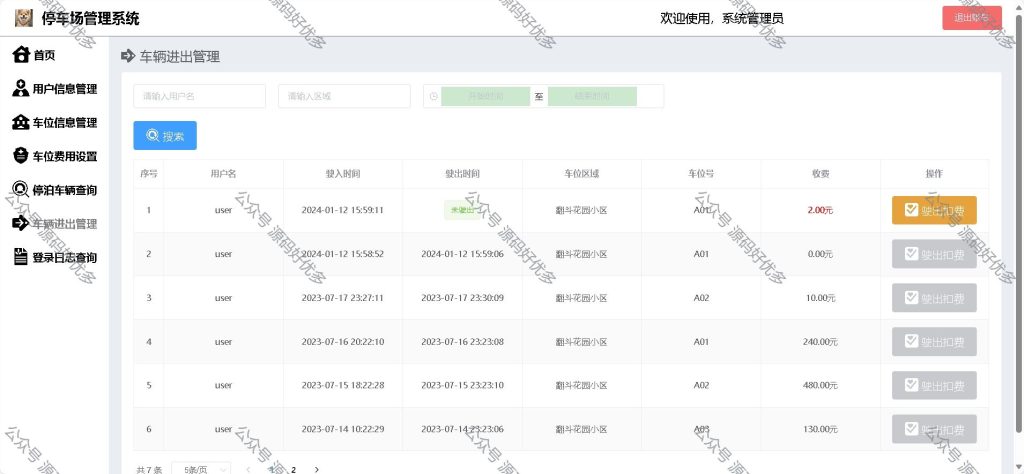Click entry time 2023-07-15 18:22:28
Viewport: 1024px width, 474px height.
click(343, 385)
